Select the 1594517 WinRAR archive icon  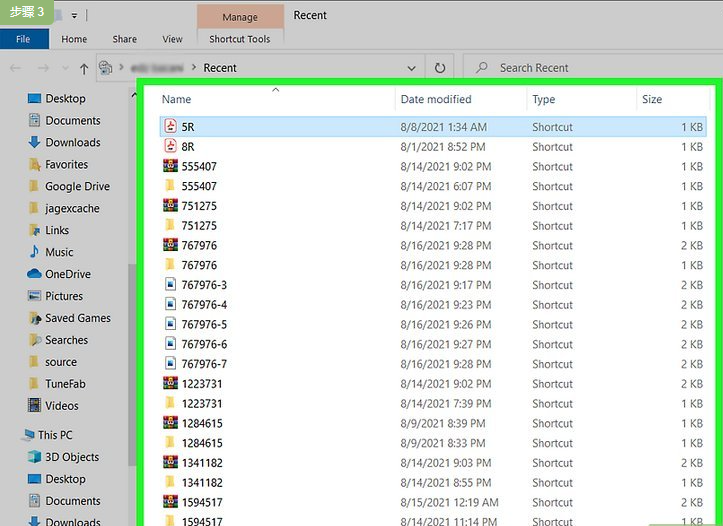pos(171,502)
